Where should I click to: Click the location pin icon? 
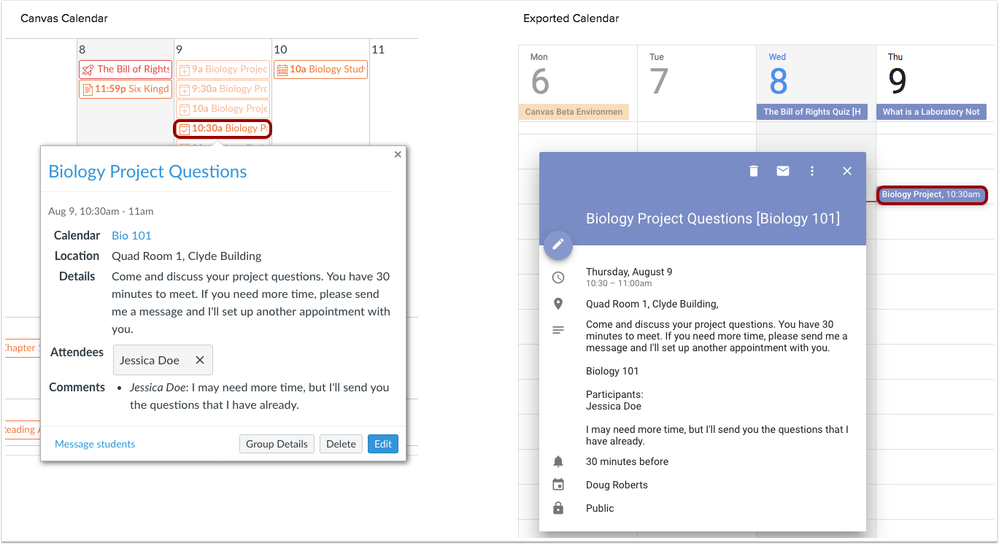pyautogui.click(x=558, y=304)
